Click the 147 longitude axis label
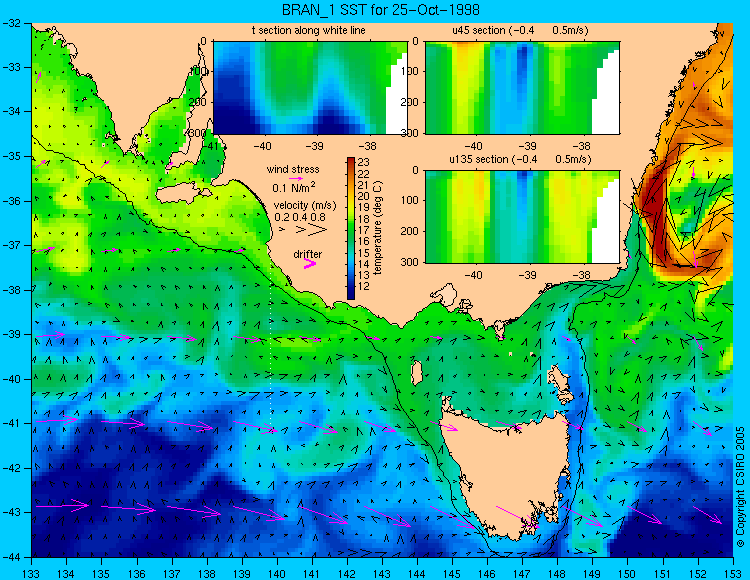This screenshot has width=750, height=580. click(522, 573)
